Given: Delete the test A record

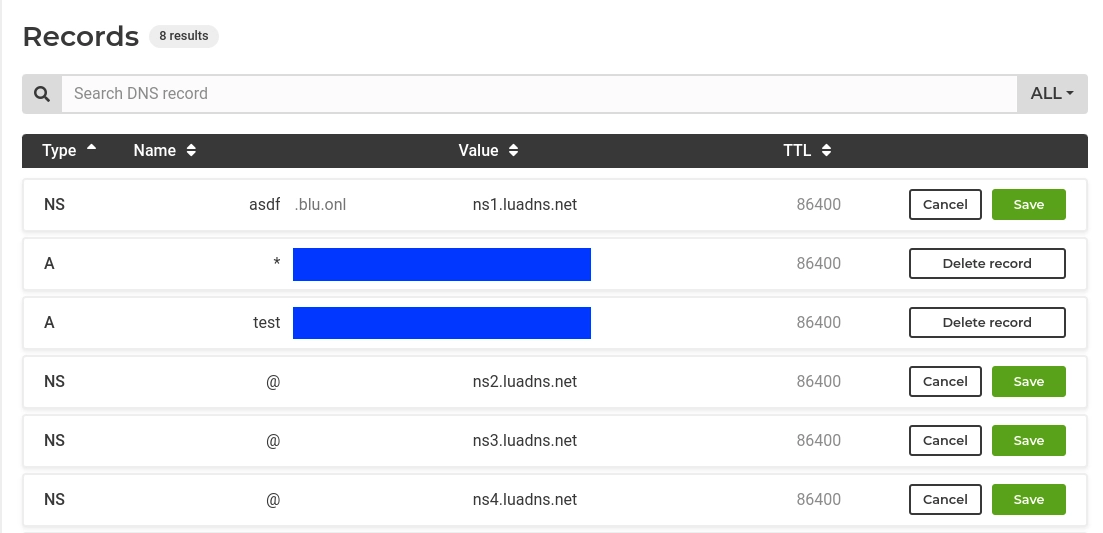Looking at the screenshot, I should click(x=987, y=323).
